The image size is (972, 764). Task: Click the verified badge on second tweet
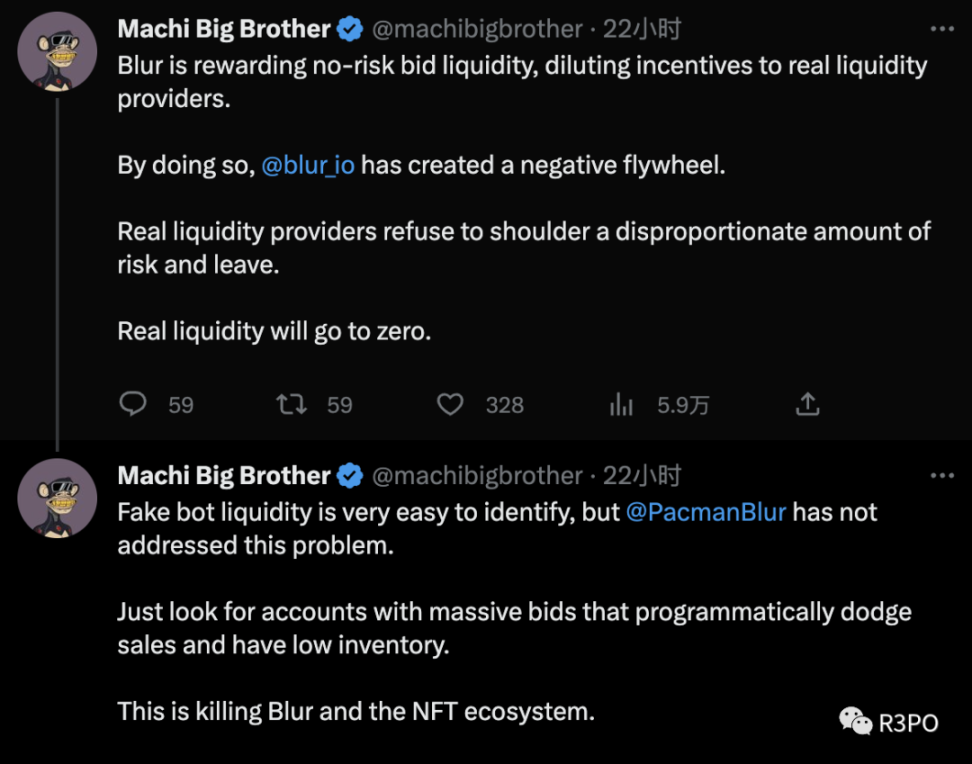click(350, 476)
